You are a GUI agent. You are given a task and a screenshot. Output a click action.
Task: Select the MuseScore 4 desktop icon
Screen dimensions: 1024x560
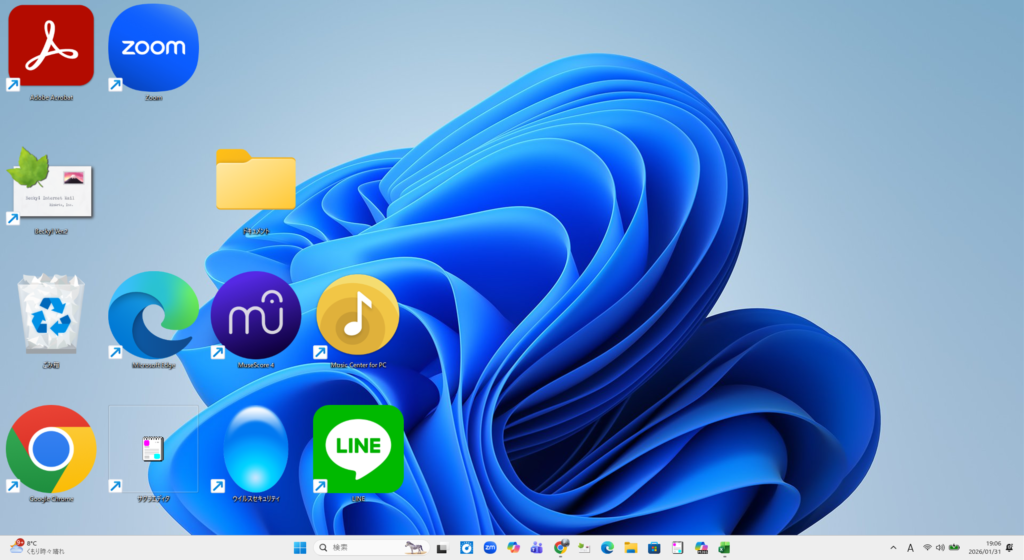[x=256, y=314]
